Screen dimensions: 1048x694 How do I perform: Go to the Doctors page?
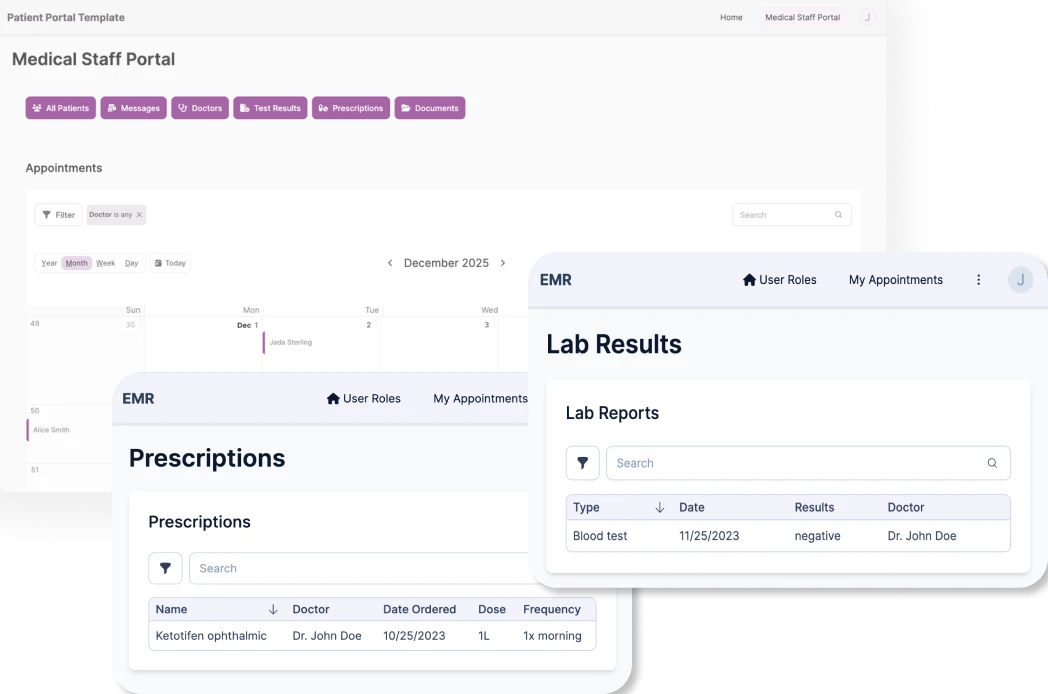click(200, 108)
